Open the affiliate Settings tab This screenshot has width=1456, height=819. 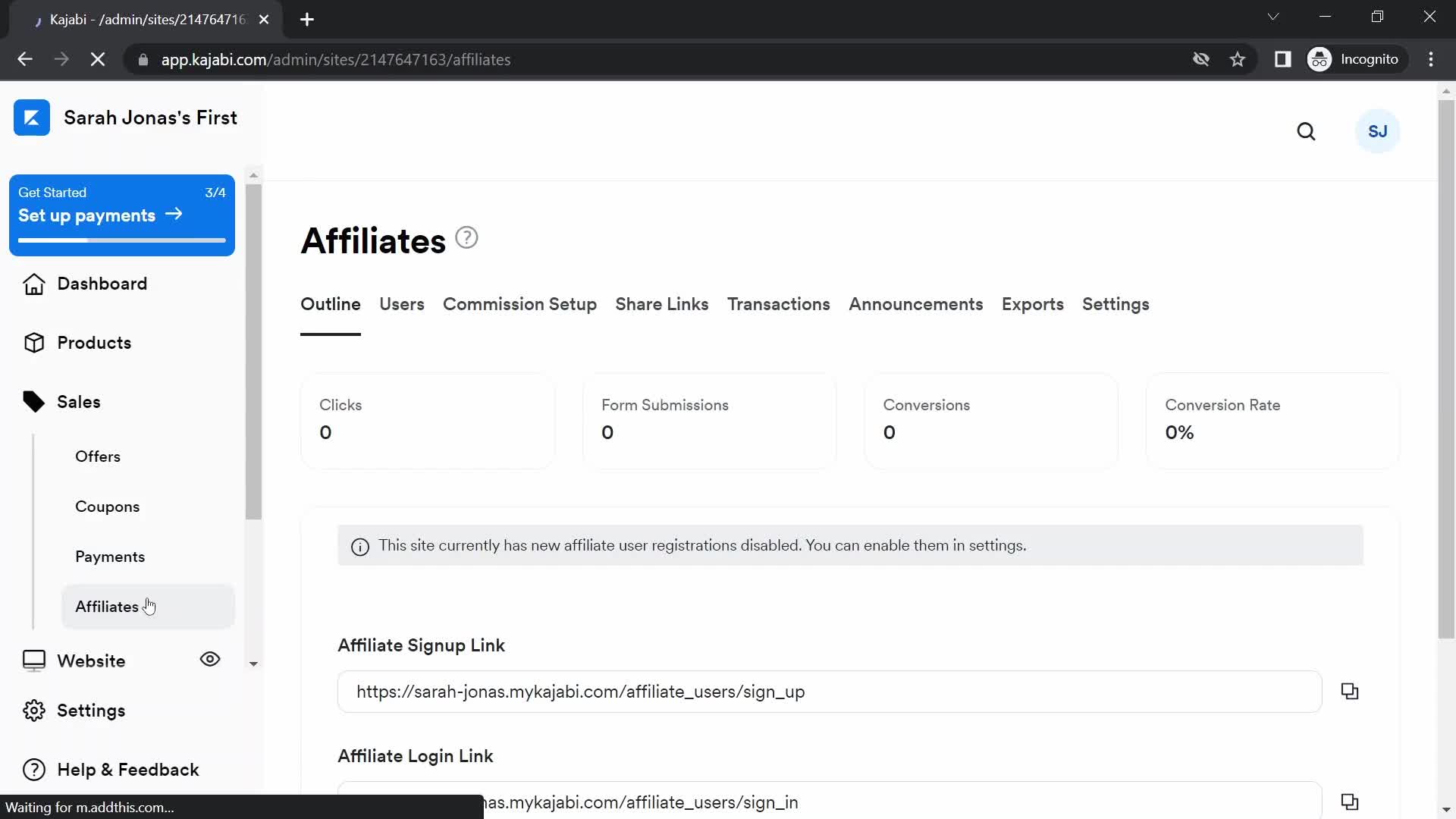pos(1116,304)
